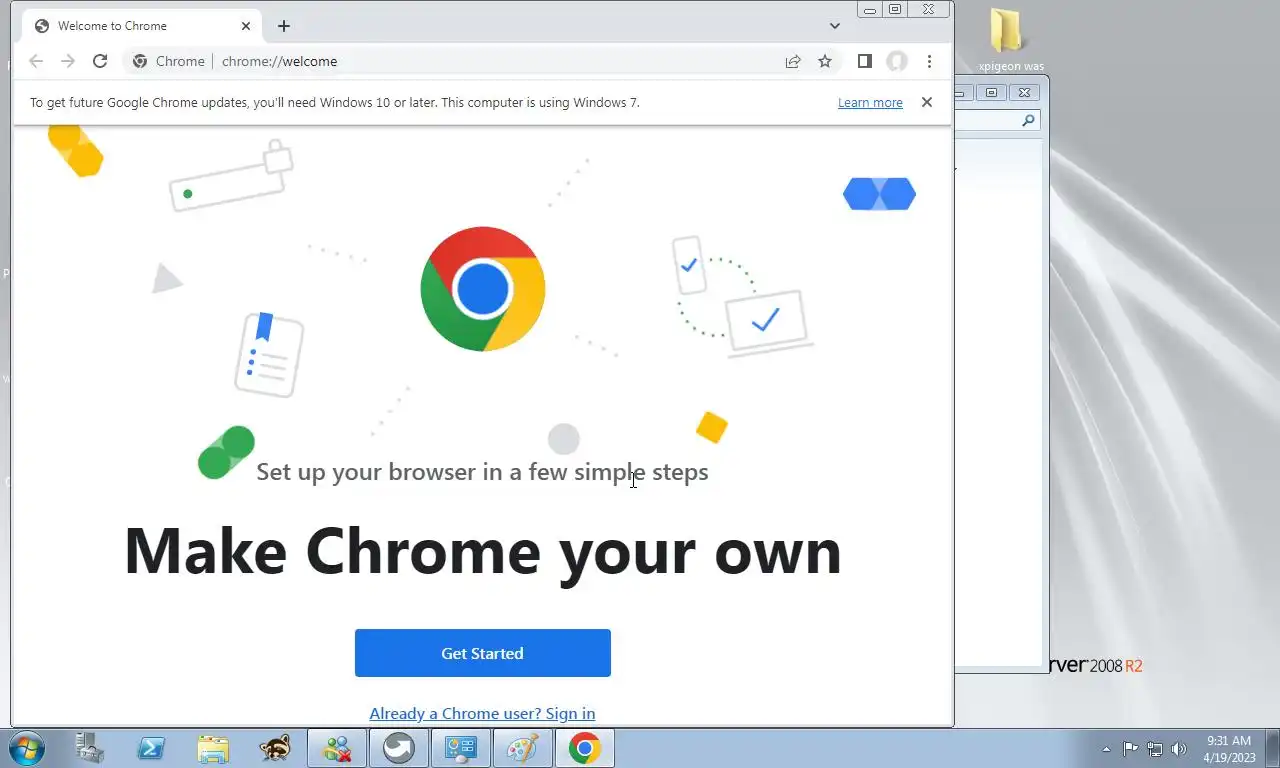
Task: Share this page using the address bar icon
Action: (793, 61)
